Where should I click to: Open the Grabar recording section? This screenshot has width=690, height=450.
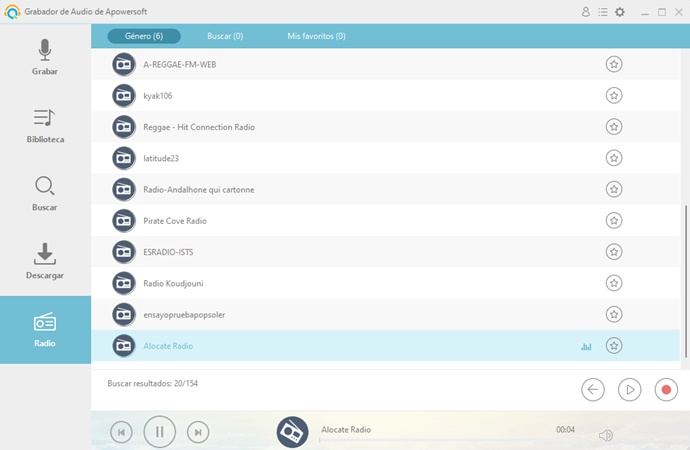[x=45, y=58]
